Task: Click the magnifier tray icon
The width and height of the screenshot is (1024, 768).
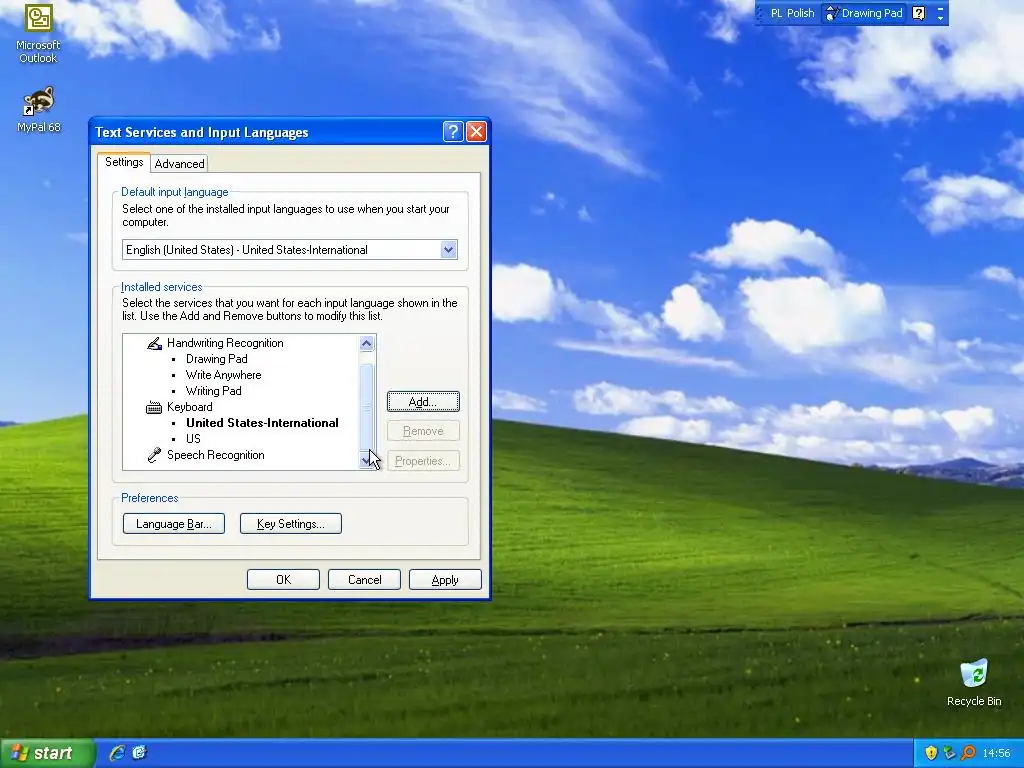Action: (x=968, y=753)
